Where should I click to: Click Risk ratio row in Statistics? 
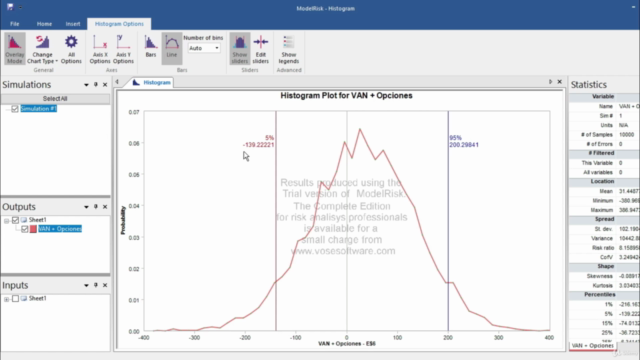click(x=604, y=248)
